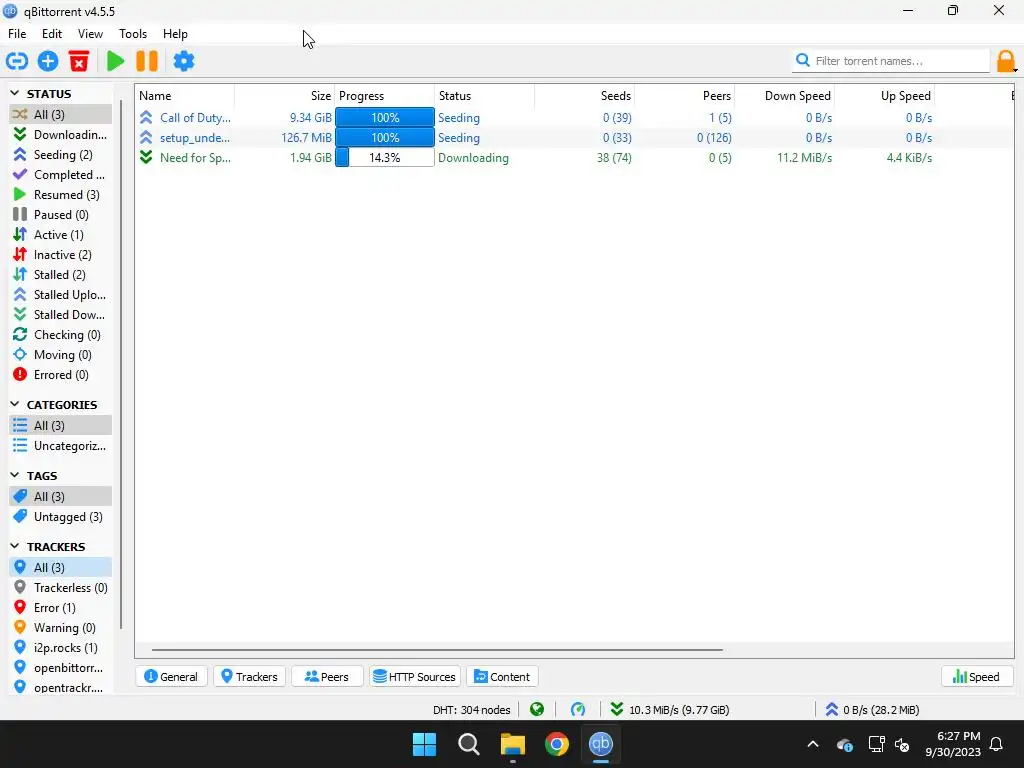Sort torrents by the Size column
1024x768 pixels.
(285, 96)
